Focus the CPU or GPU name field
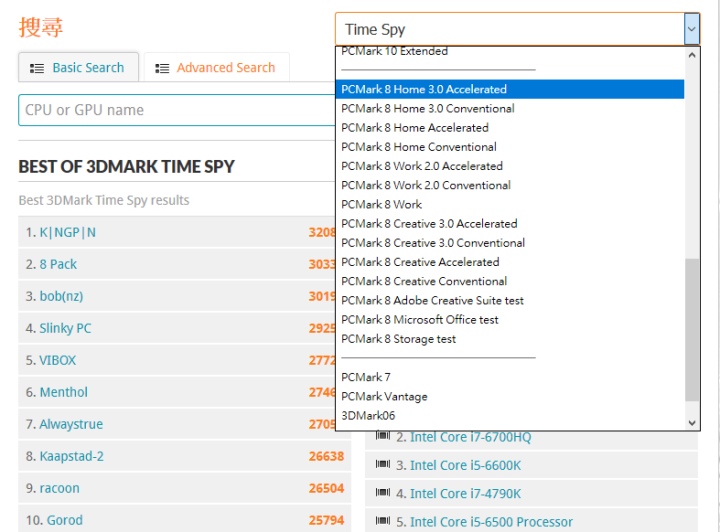Image resolution: width=720 pixels, height=532 pixels. [x=176, y=110]
